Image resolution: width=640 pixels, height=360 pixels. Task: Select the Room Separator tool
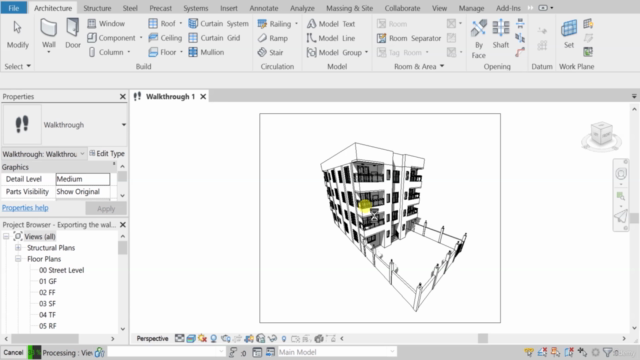[x=409, y=38]
